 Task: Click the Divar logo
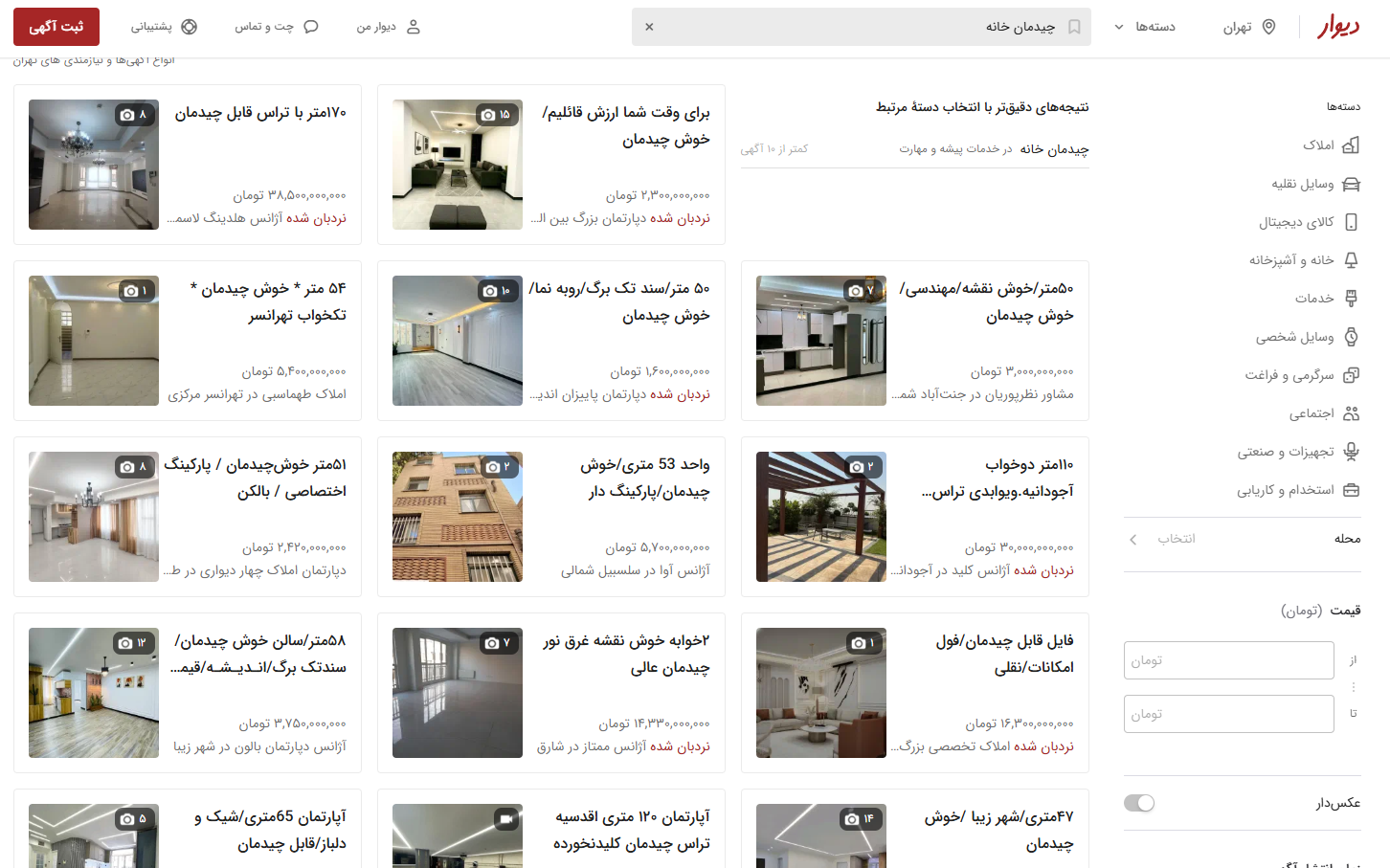[1338, 27]
